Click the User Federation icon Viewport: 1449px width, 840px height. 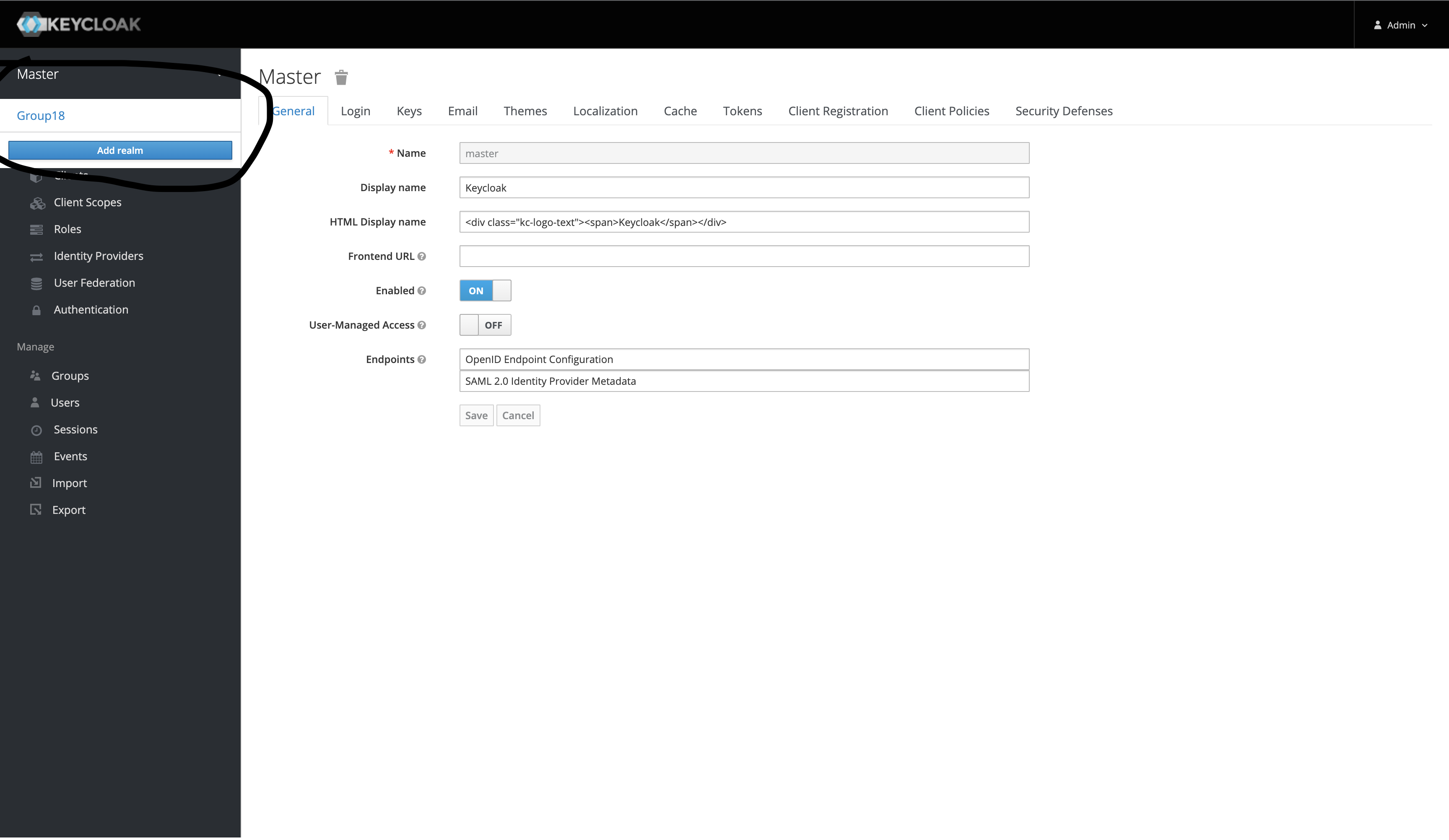click(37, 282)
